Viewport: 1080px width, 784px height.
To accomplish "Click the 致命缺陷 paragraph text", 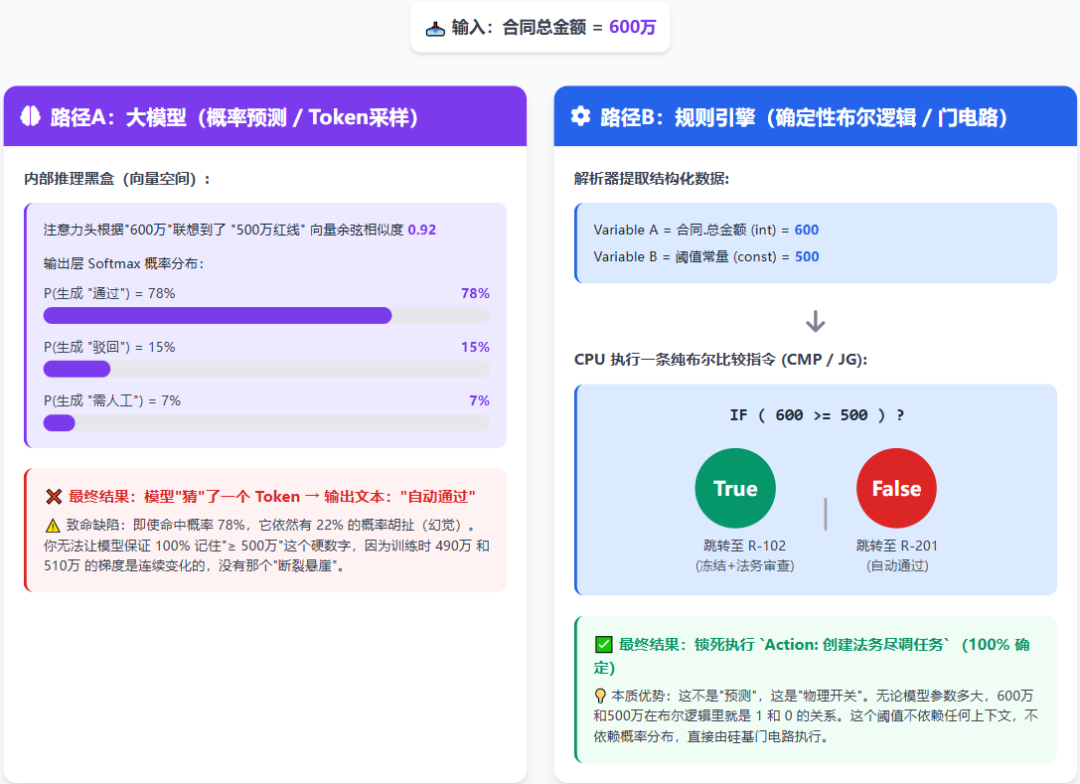I will pos(267,546).
